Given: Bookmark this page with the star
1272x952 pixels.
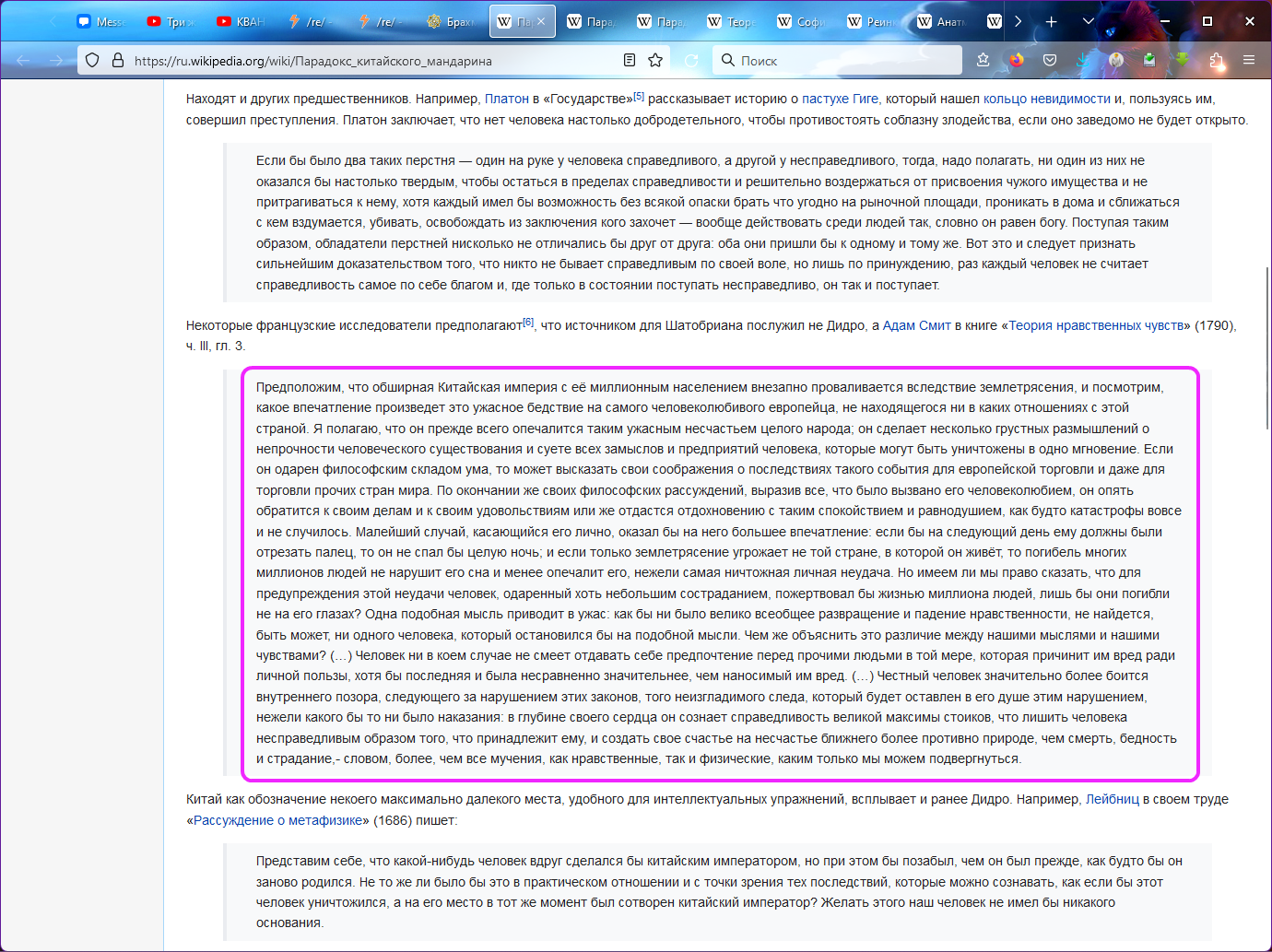Looking at the screenshot, I should [x=655, y=60].
